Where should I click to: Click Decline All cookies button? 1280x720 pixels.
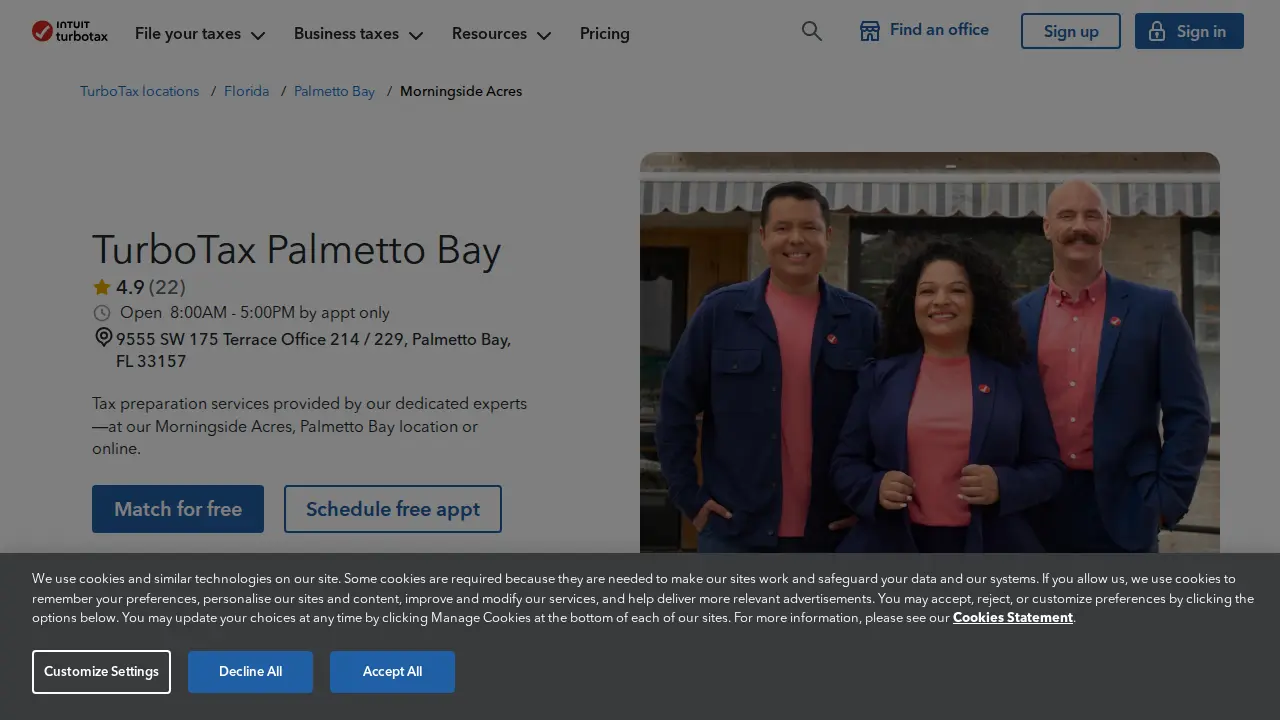pyautogui.click(x=250, y=672)
